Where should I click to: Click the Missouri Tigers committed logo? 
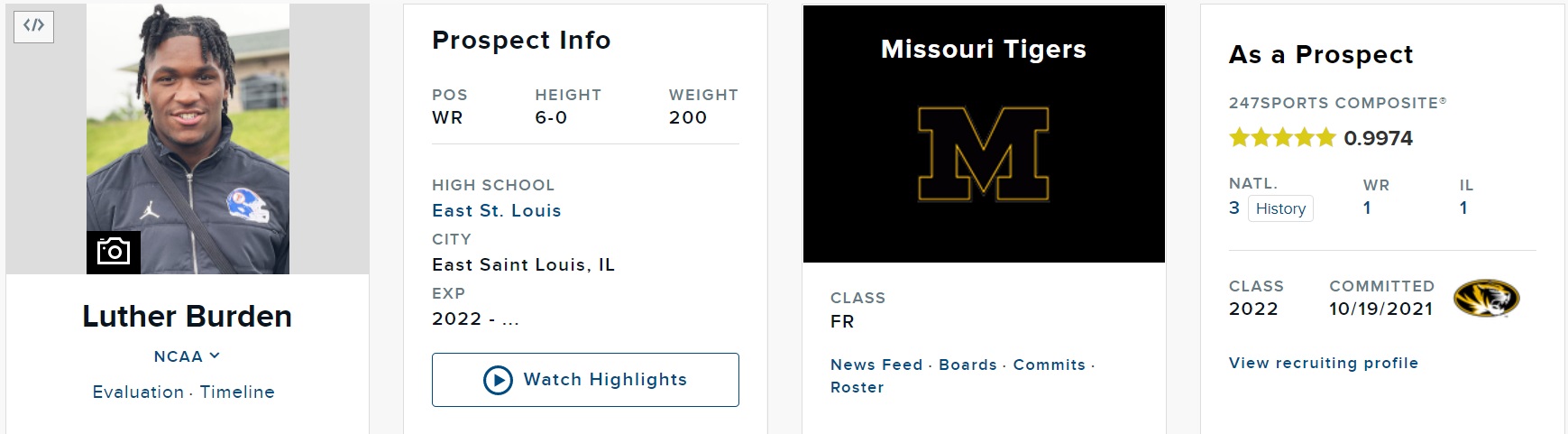tap(1486, 299)
